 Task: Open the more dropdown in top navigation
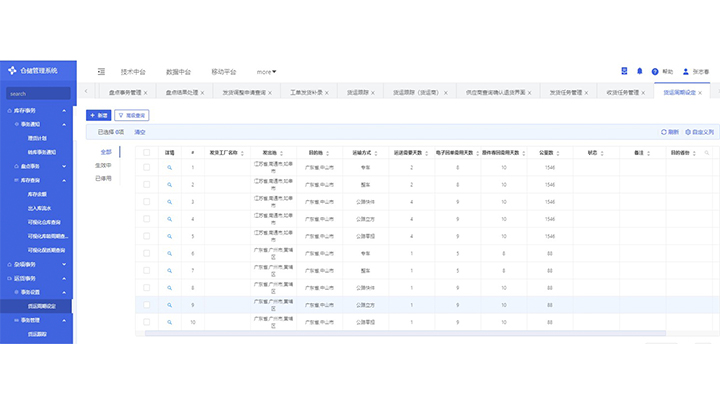point(266,71)
